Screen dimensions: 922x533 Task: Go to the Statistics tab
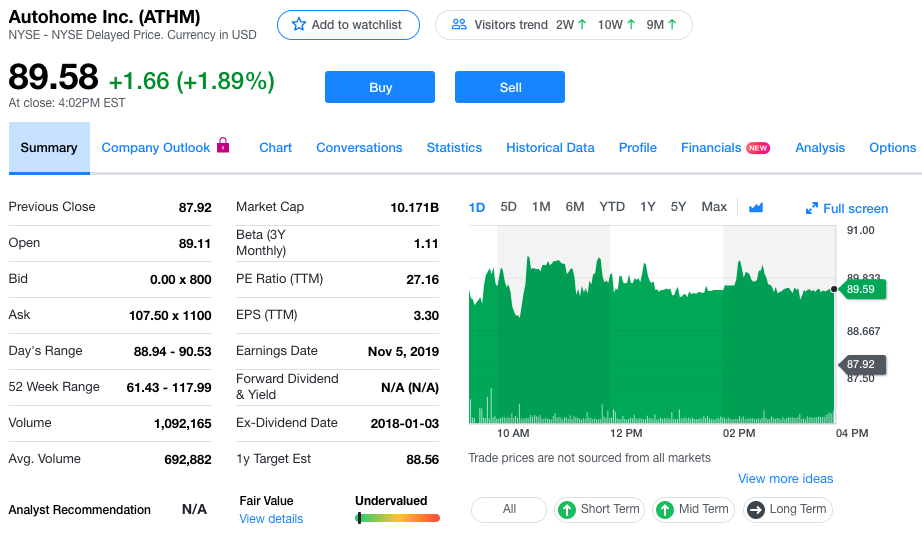(x=454, y=148)
